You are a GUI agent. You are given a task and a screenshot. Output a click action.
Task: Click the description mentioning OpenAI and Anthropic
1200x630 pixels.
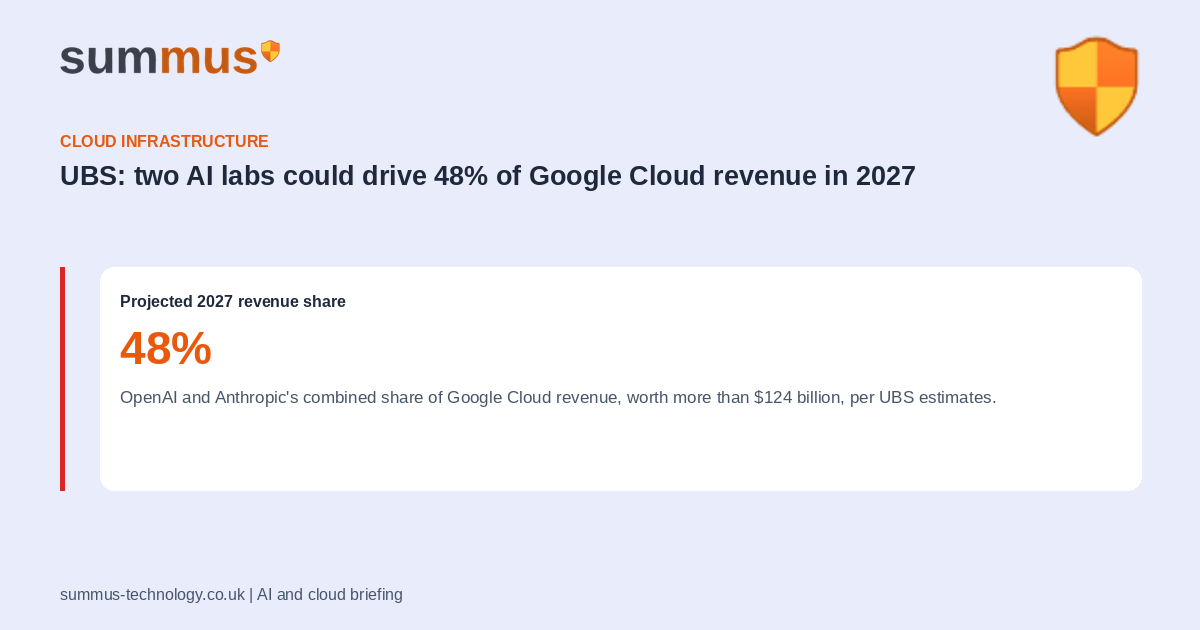tap(558, 397)
